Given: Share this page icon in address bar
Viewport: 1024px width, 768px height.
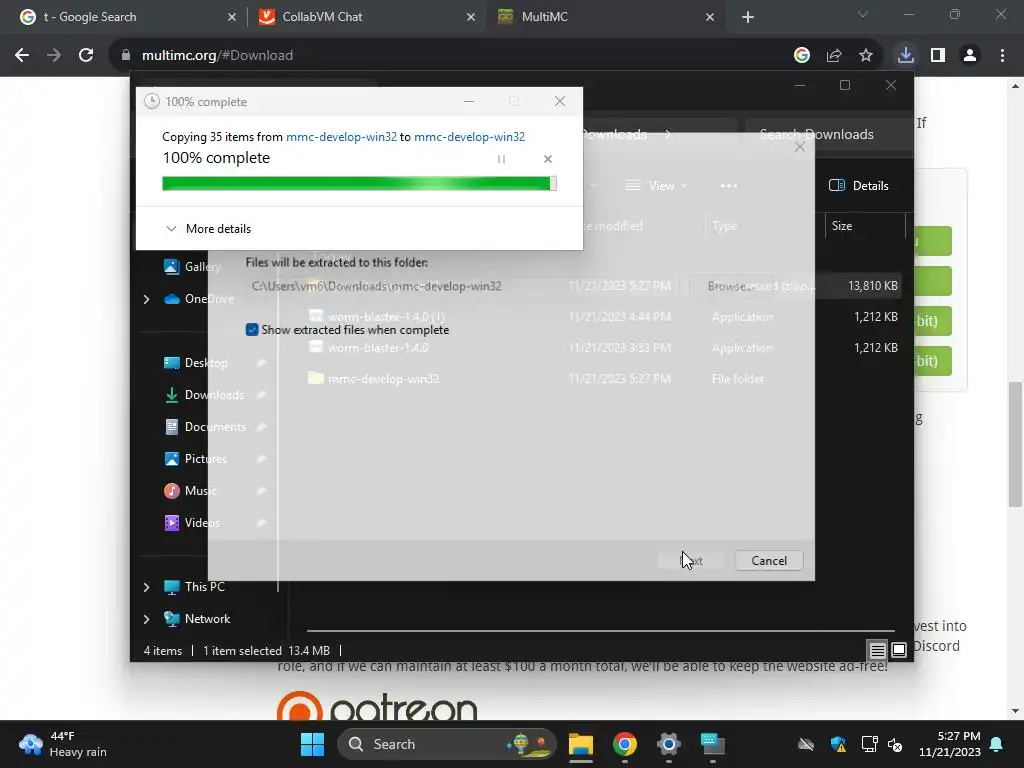Looking at the screenshot, I should pyautogui.click(x=834, y=56).
